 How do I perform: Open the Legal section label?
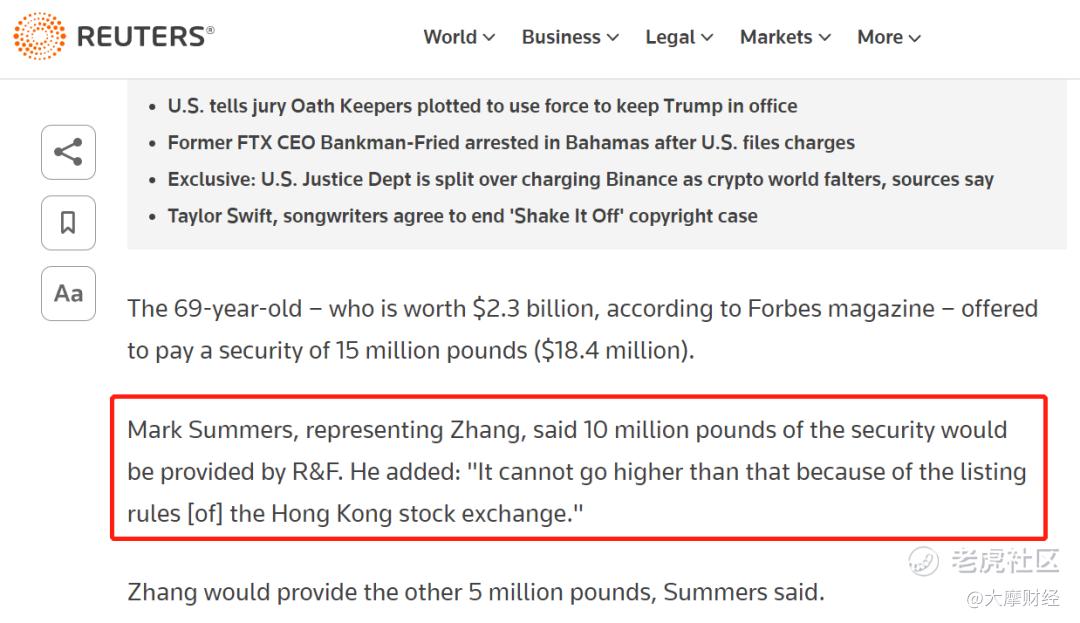[670, 37]
